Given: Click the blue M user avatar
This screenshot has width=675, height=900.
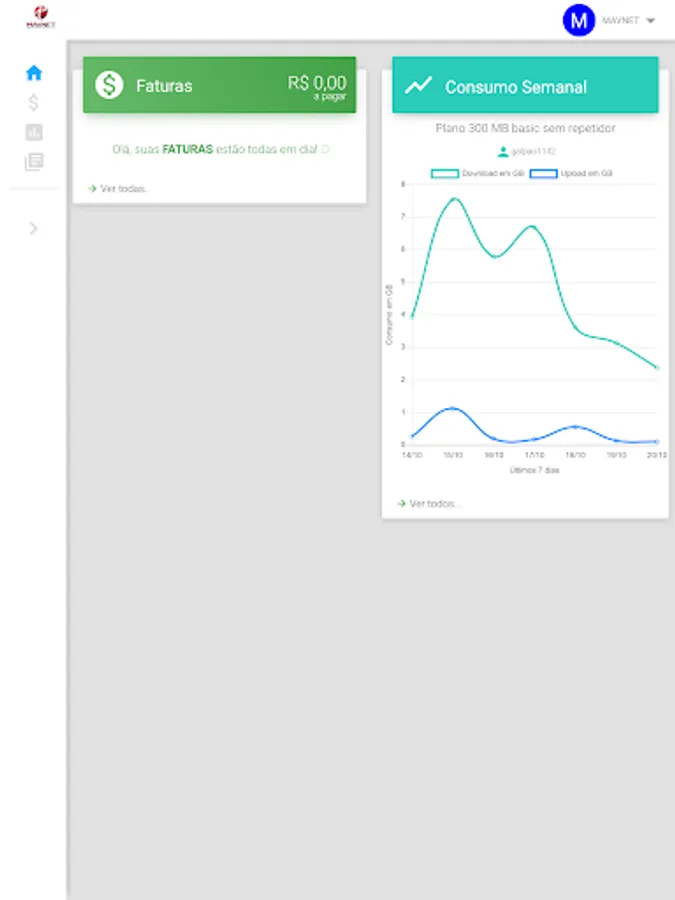Looking at the screenshot, I should click(579, 20).
